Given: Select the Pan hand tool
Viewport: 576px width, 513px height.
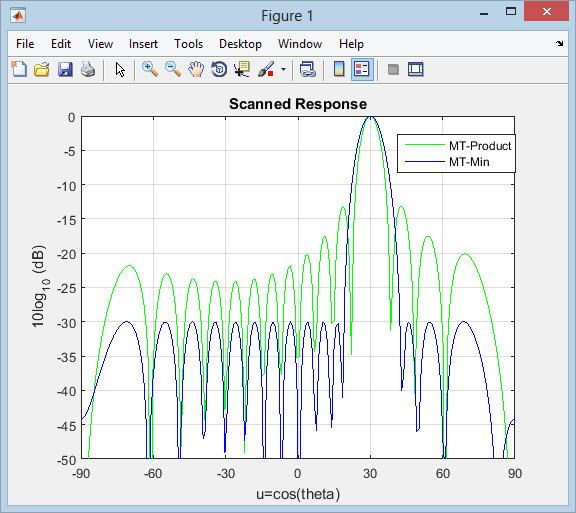Looking at the screenshot, I should coord(196,69).
